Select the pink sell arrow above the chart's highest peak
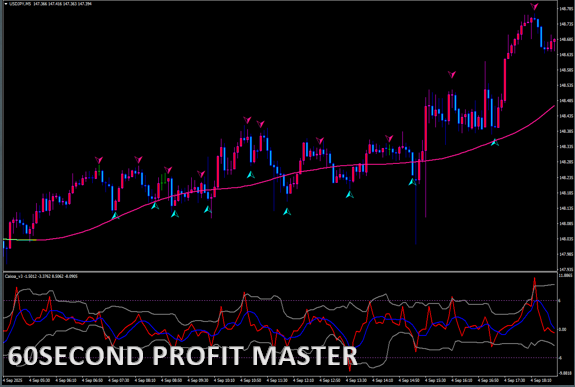Screen dimensions: 575x387 534,7
